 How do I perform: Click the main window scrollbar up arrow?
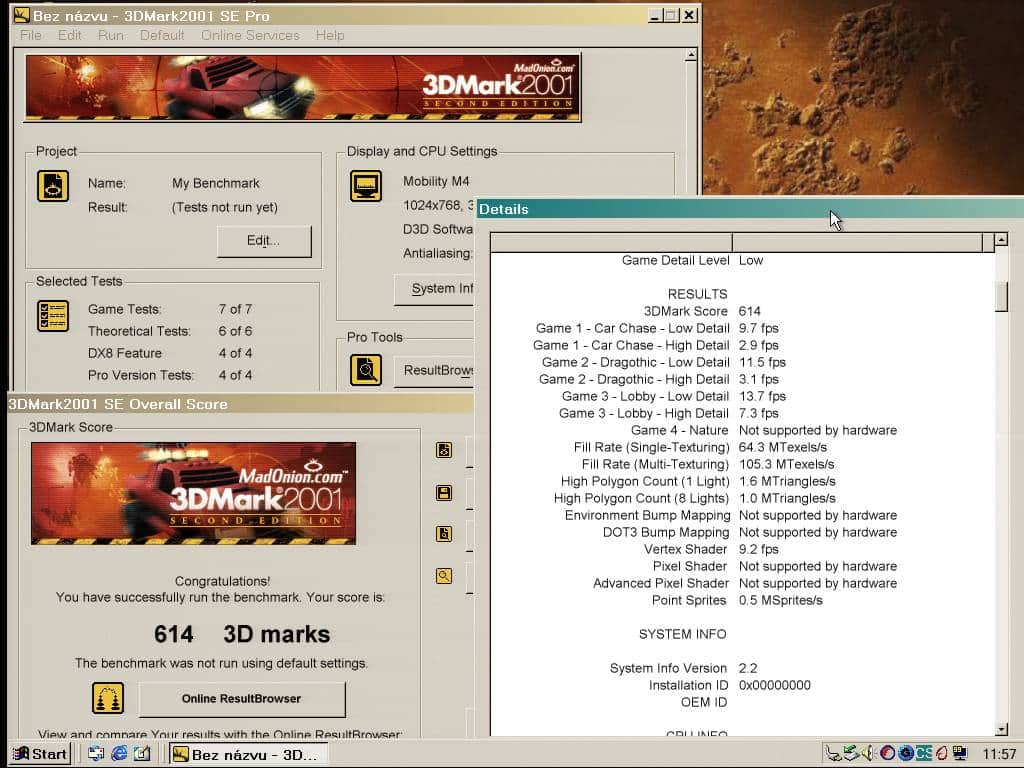click(x=690, y=56)
